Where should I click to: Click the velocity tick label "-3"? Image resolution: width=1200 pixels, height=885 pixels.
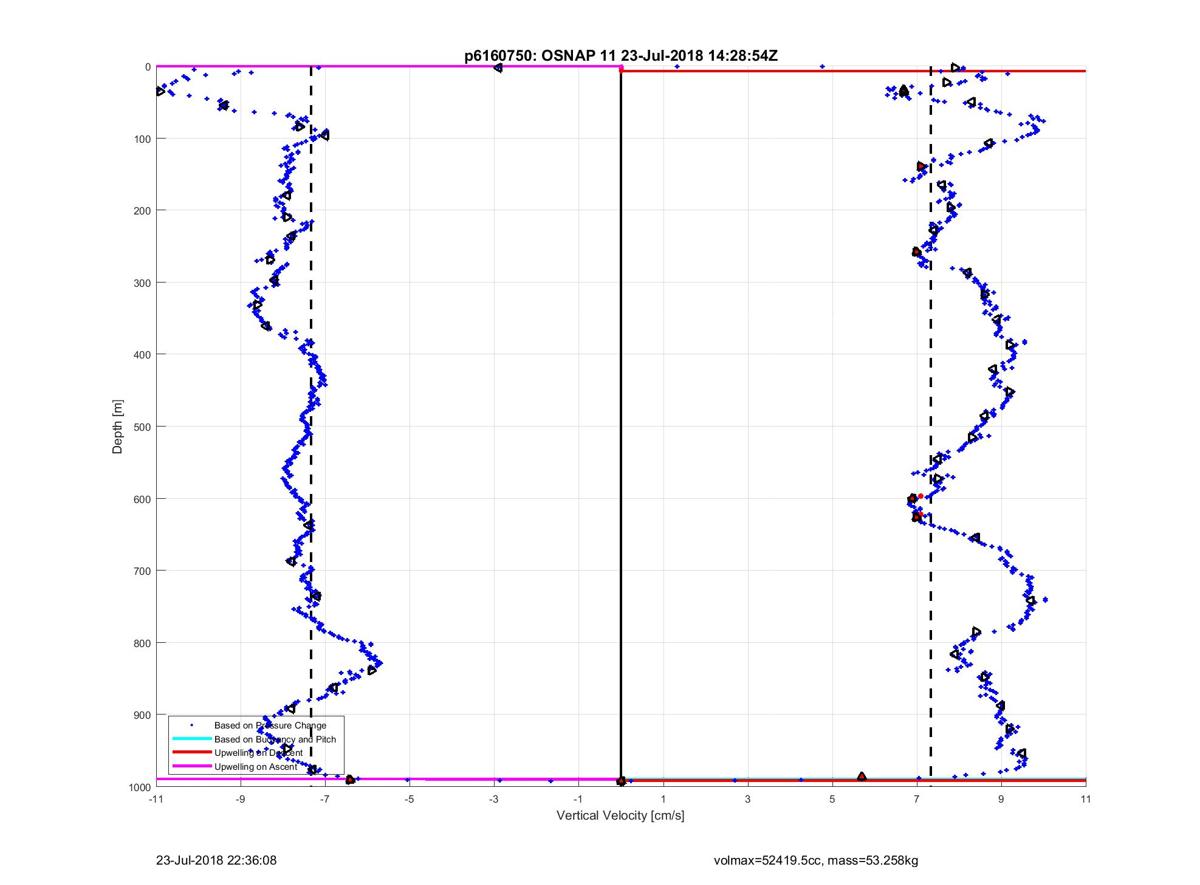[494, 799]
